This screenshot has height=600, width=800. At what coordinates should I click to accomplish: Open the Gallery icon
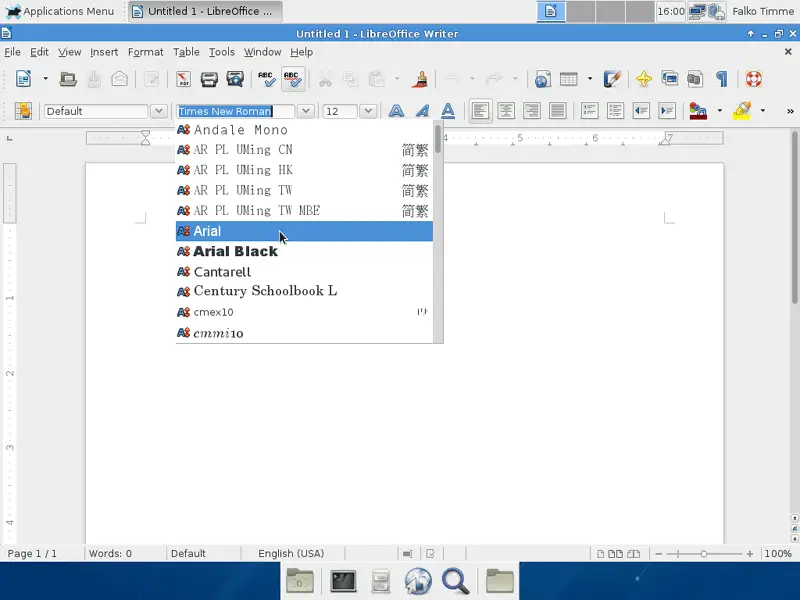(x=669, y=79)
